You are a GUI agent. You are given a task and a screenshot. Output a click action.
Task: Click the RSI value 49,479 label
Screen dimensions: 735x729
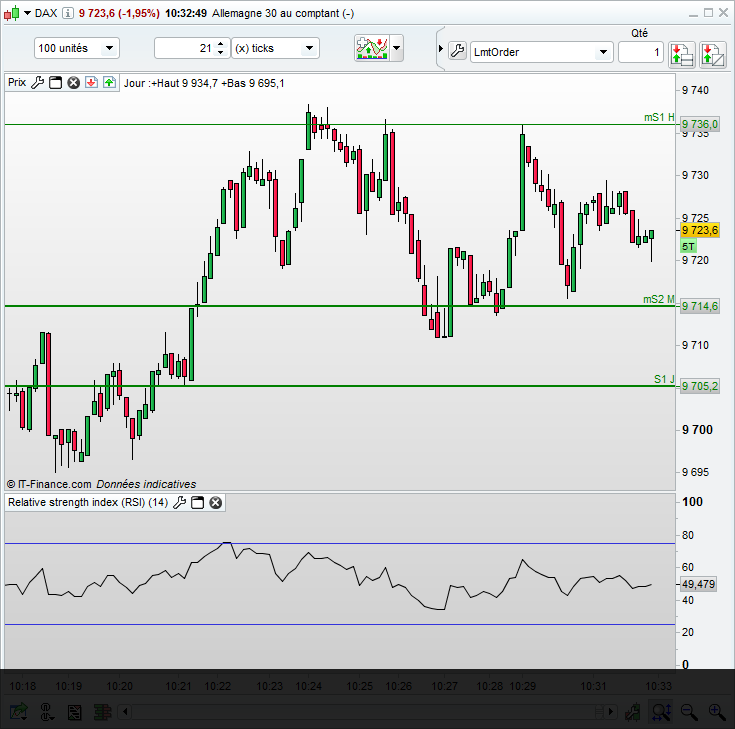698,584
